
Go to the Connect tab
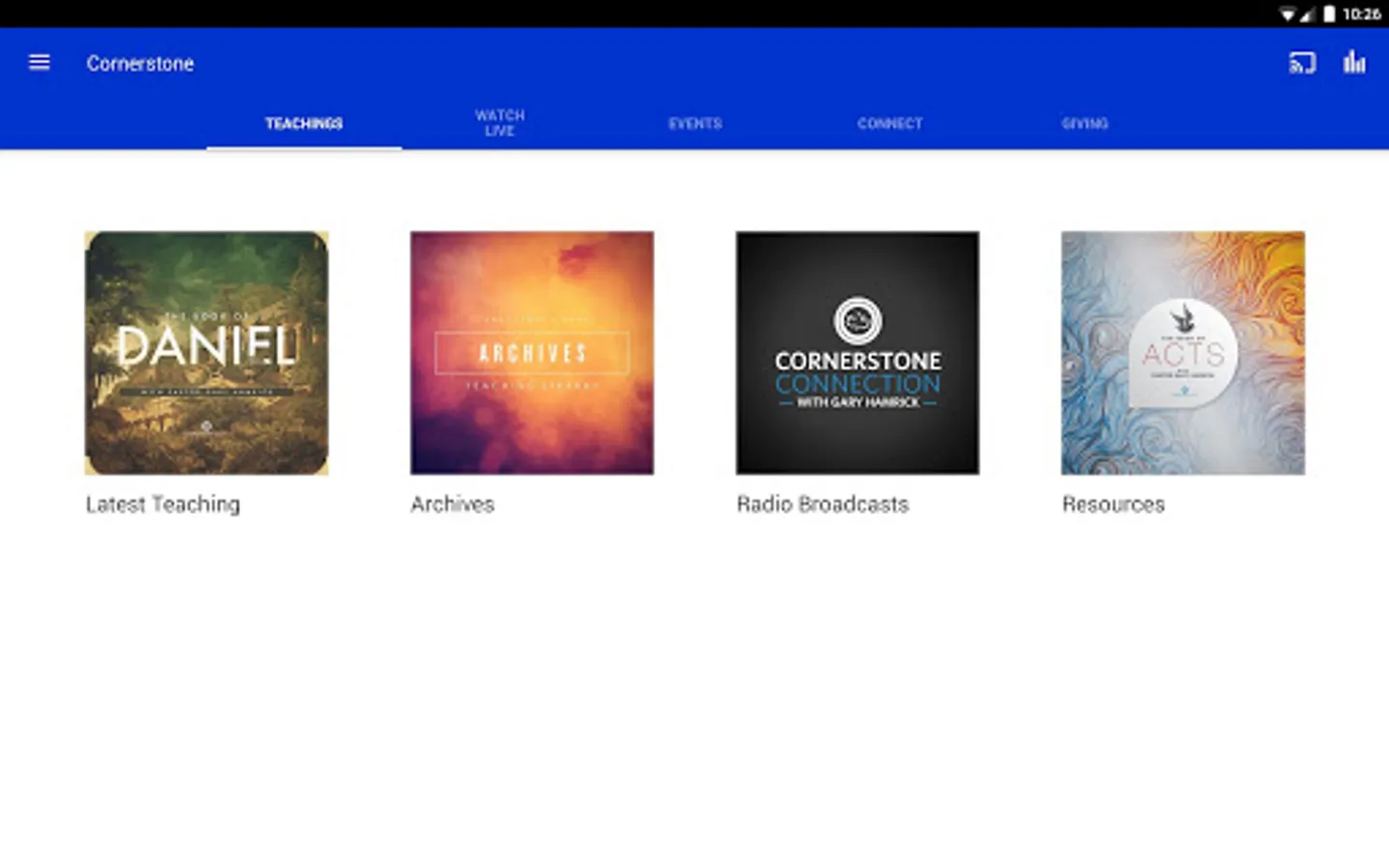889,123
